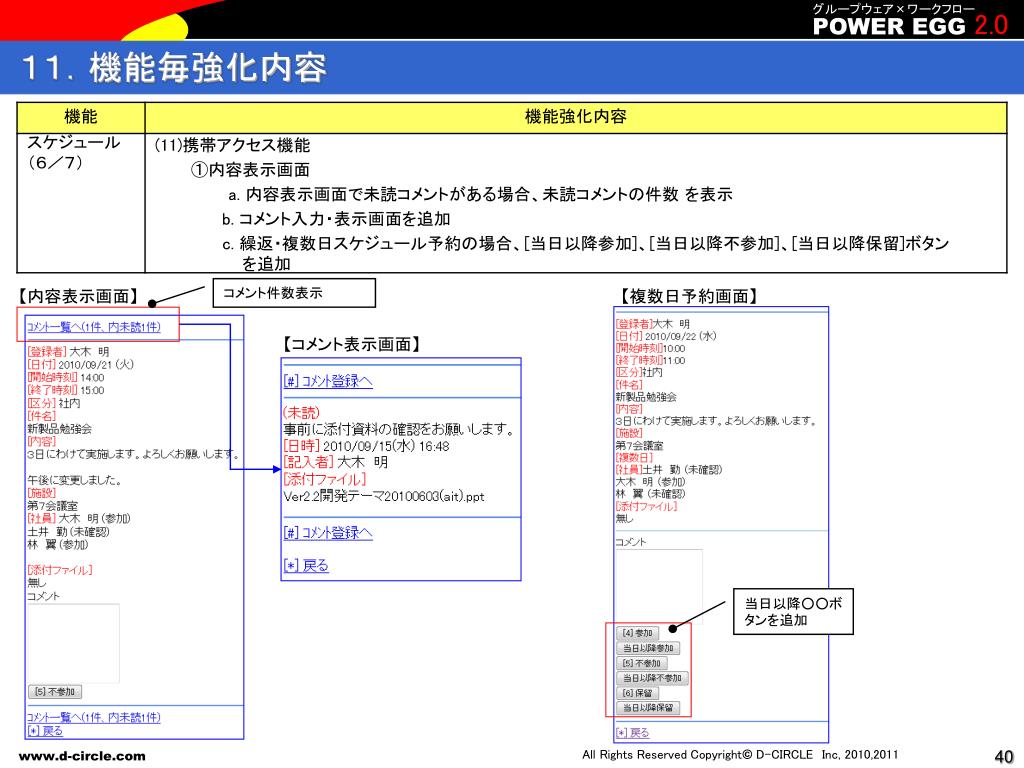This screenshot has width=1024, height=768.
Task: Click the comment text box in the 複数日予約画面
Action: (x=659, y=586)
